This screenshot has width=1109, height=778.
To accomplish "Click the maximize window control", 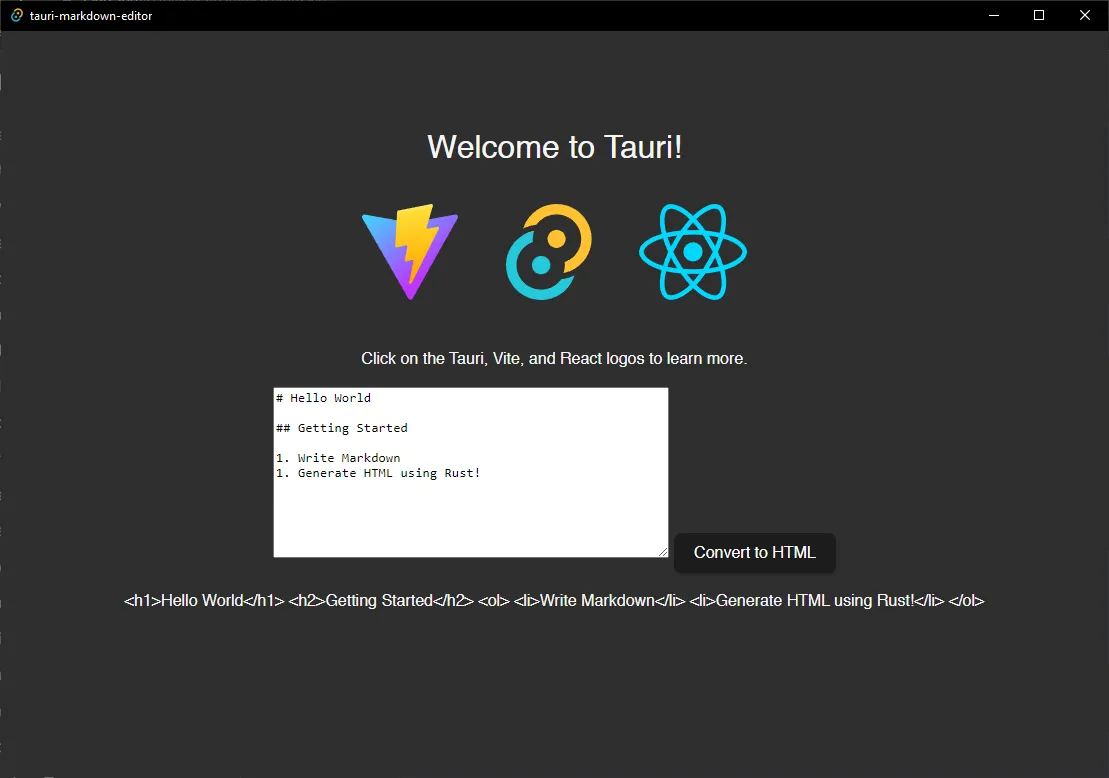I will (1038, 15).
